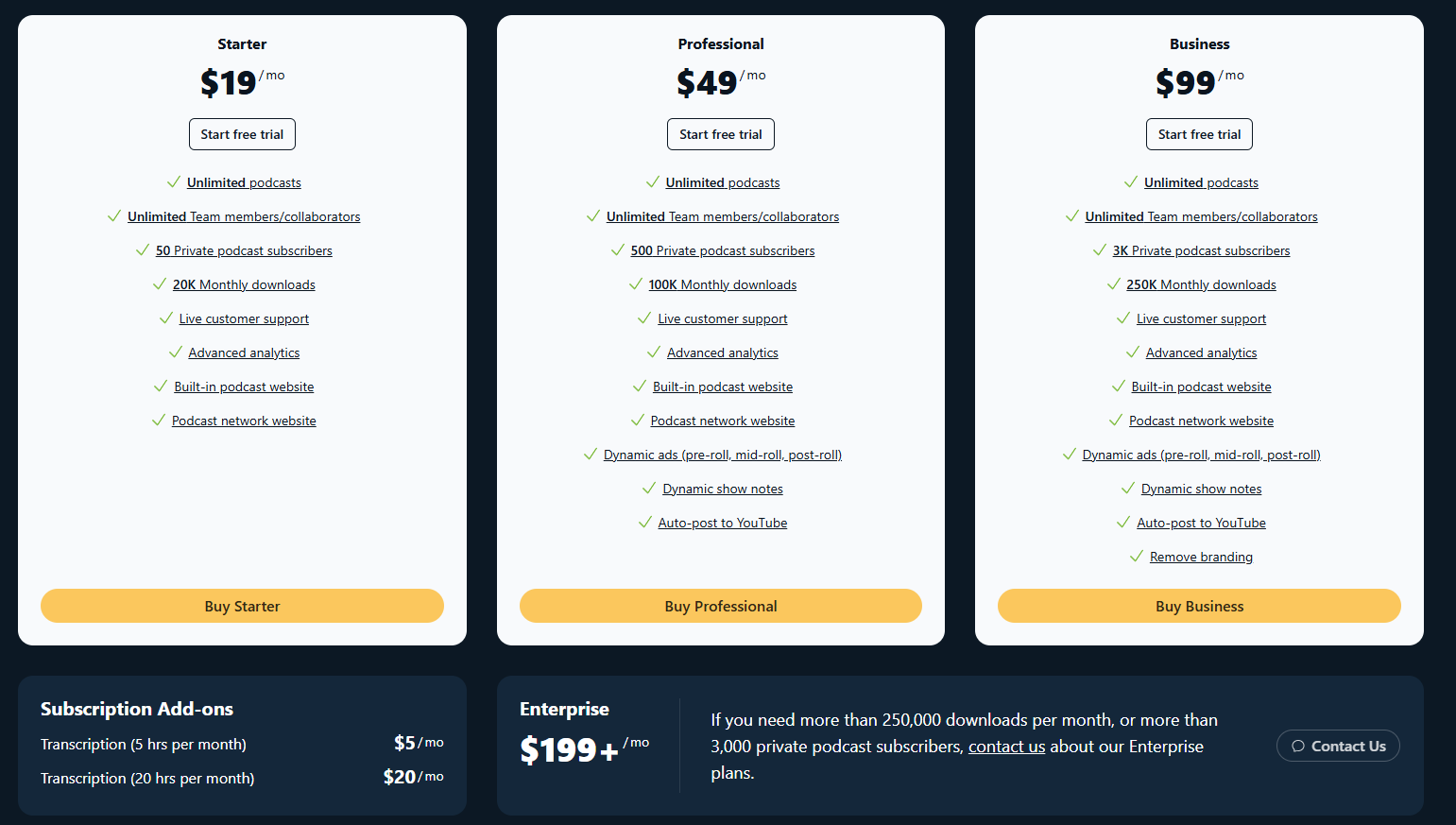Click checkmark beside Starter Podcast network website

point(159,420)
